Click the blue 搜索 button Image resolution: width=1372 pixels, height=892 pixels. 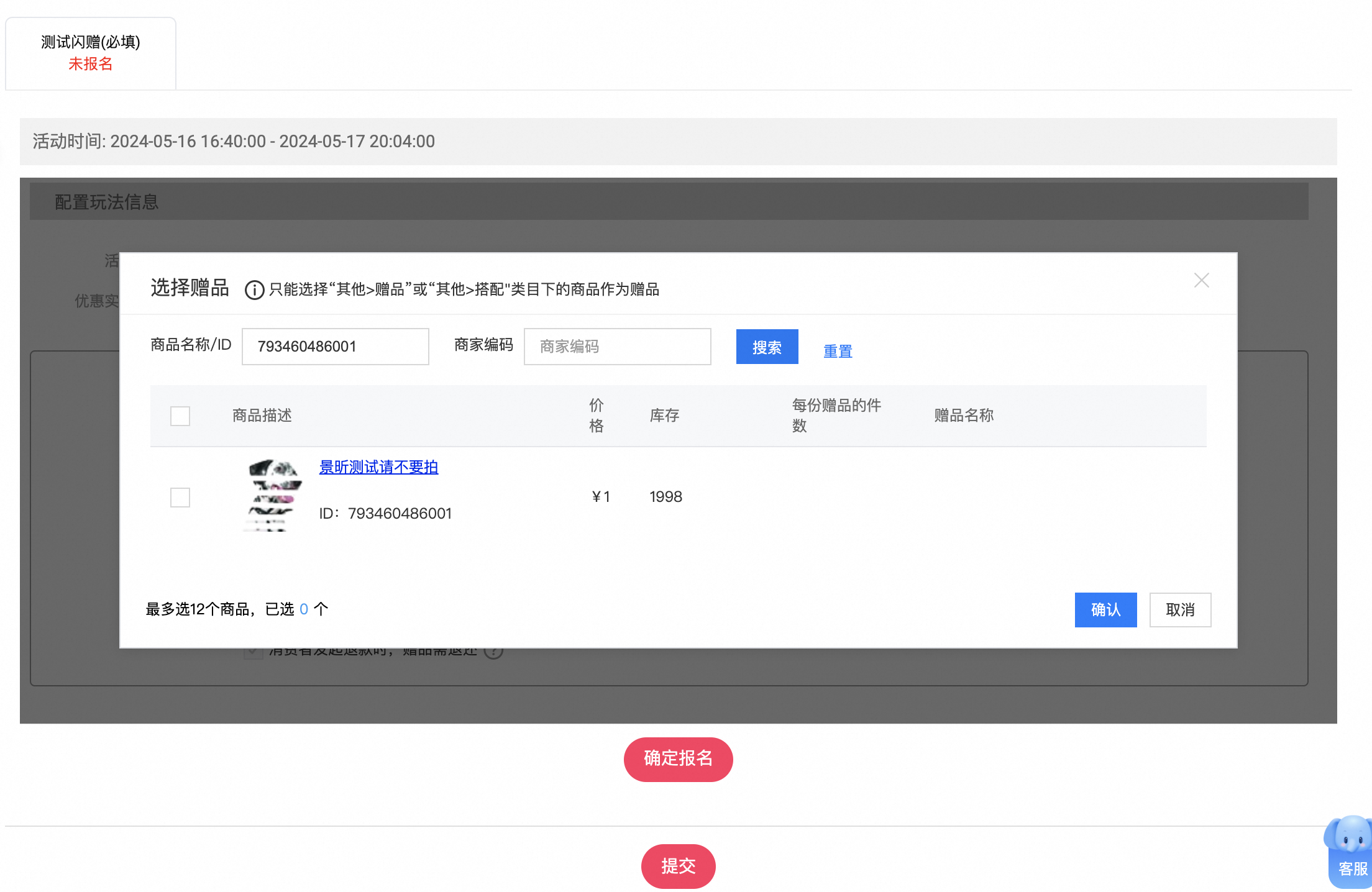pyautogui.click(x=767, y=347)
